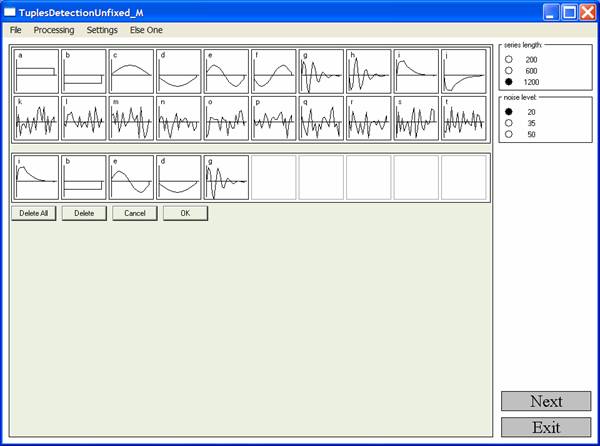Select pattern g in the chosen-sequence row

[226, 177]
